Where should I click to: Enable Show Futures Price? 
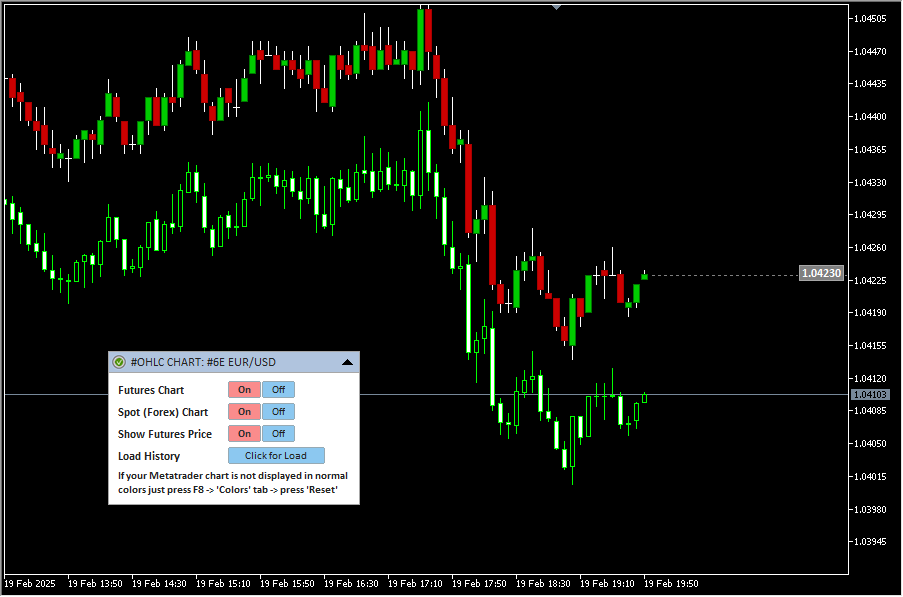click(244, 434)
